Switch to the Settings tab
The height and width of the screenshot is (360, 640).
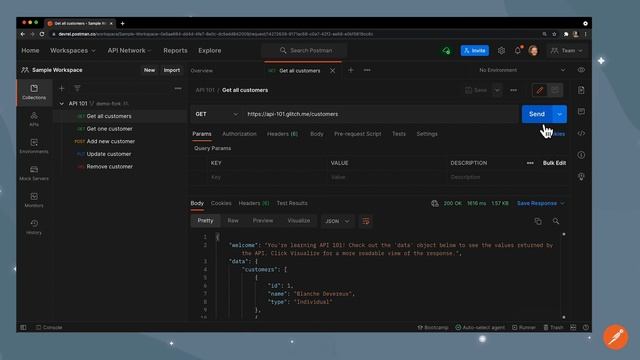[x=427, y=134]
